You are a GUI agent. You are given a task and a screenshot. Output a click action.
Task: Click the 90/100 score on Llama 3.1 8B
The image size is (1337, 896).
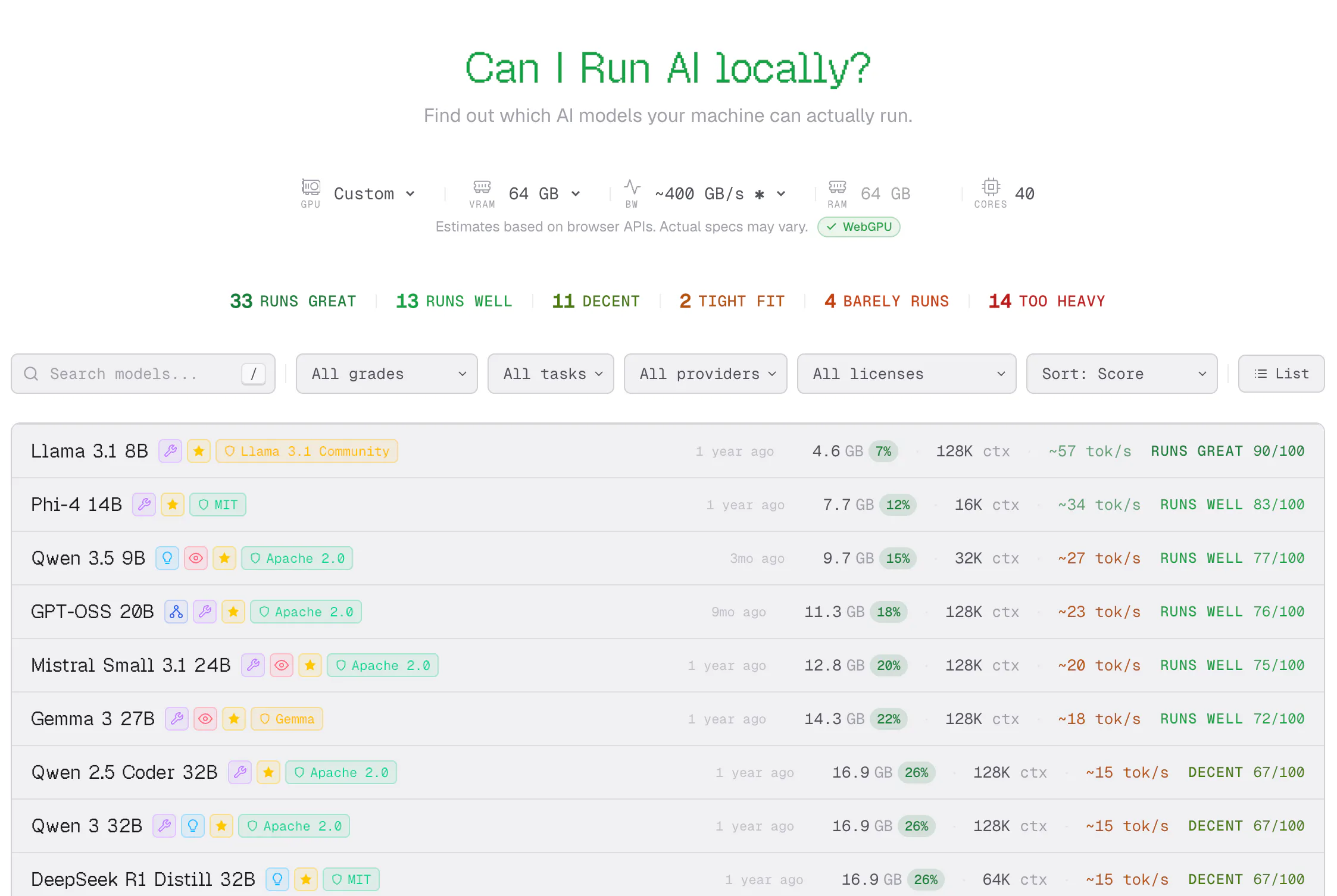pyautogui.click(x=1279, y=451)
